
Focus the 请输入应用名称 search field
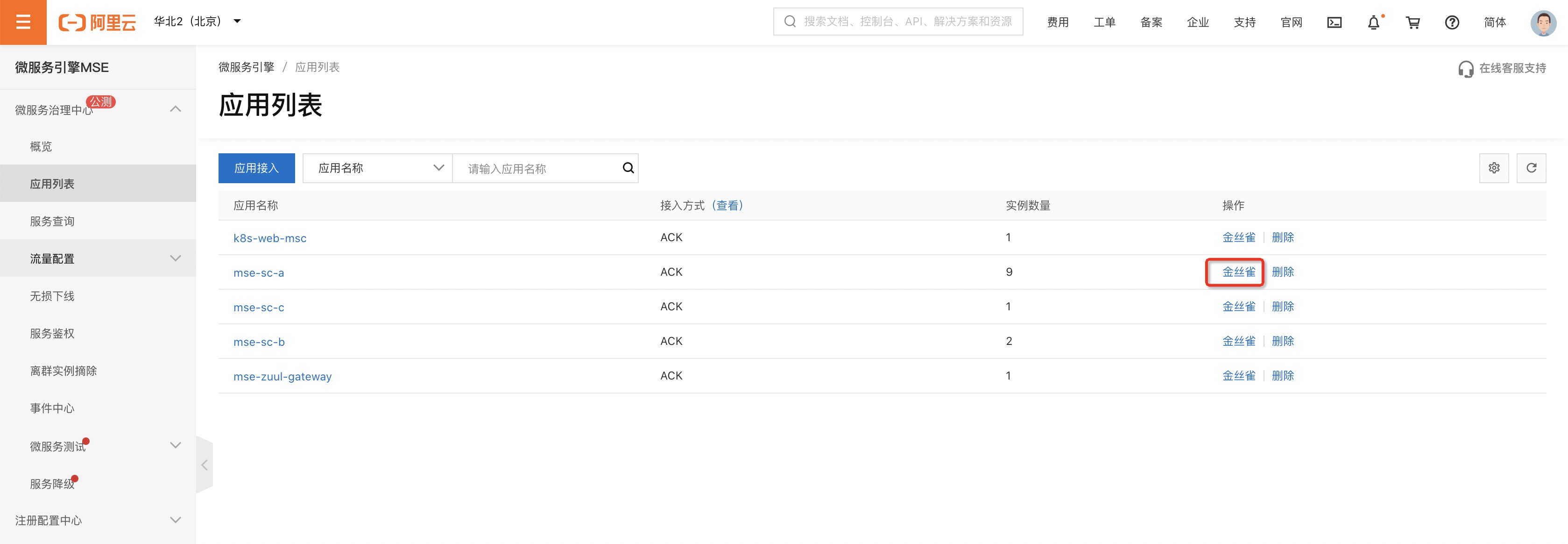(539, 169)
